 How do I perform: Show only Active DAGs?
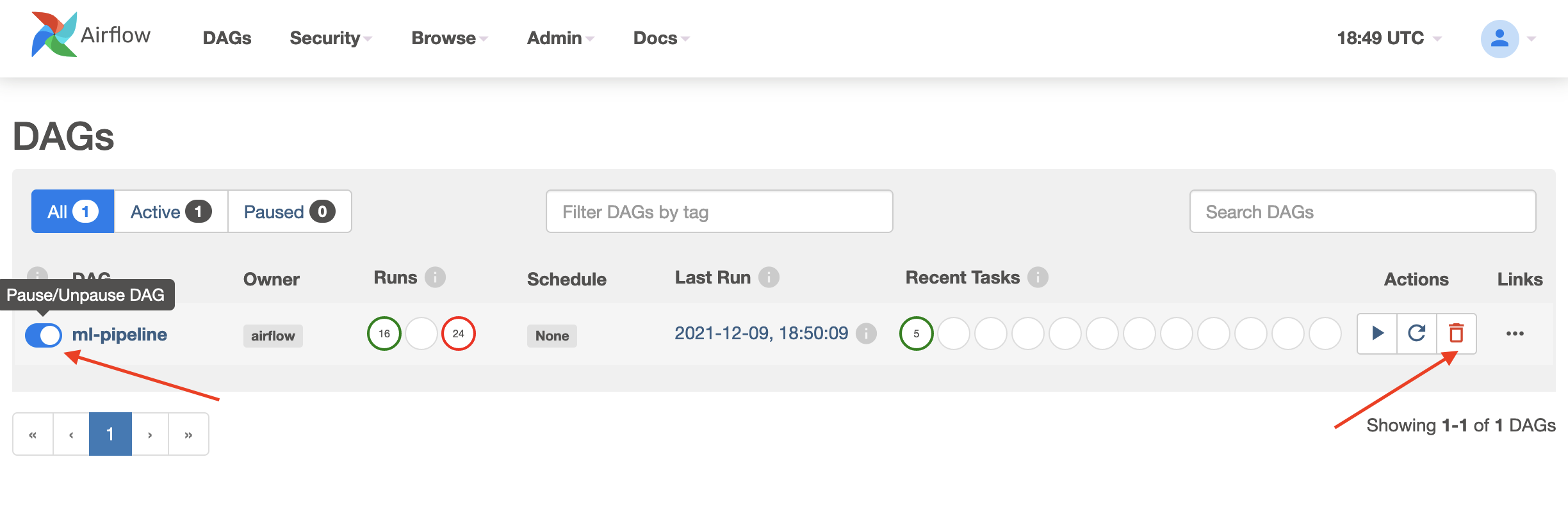click(x=171, y=211)
